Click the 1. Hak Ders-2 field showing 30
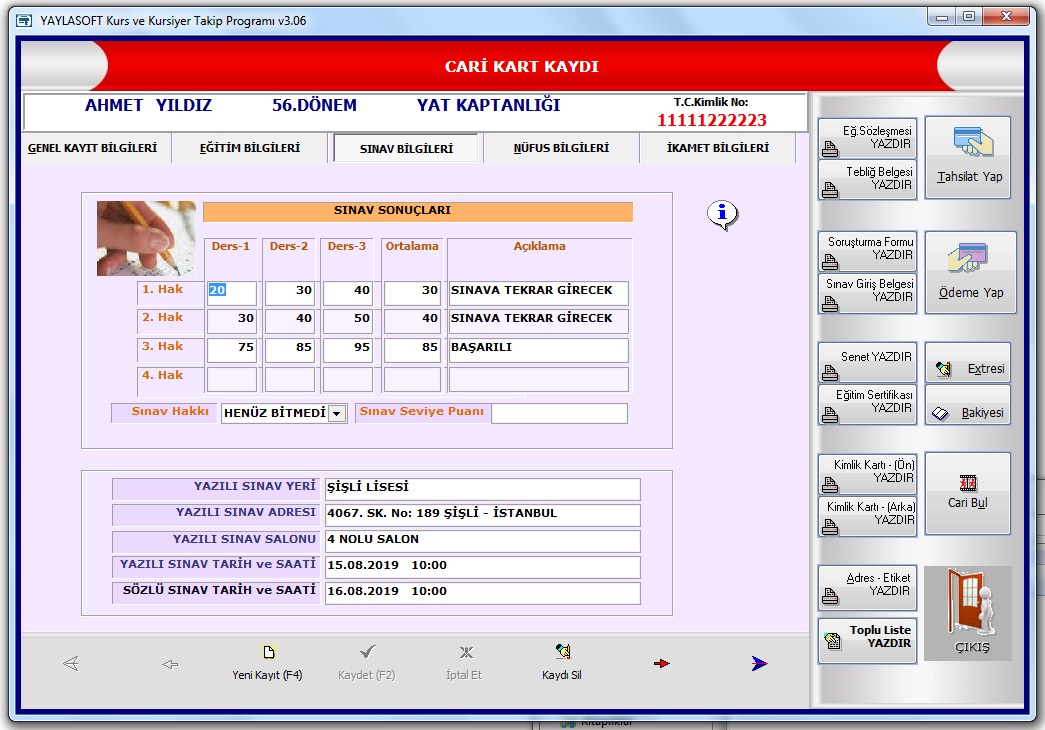Image resolution: width=1045 pixels, height=730 pixels. [290, 291]
